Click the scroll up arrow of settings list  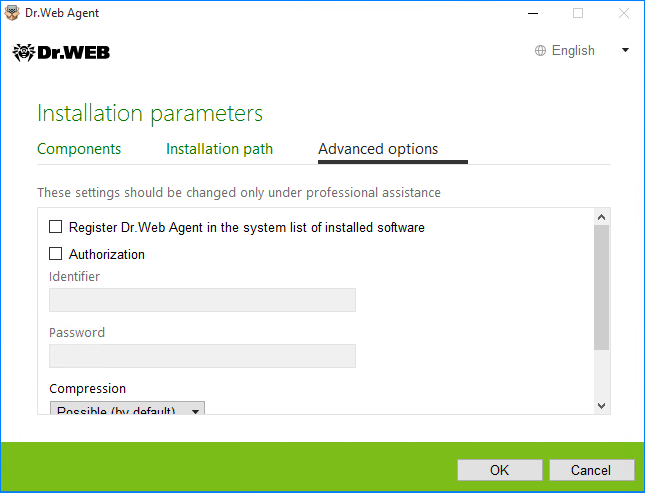pos(601,217)
